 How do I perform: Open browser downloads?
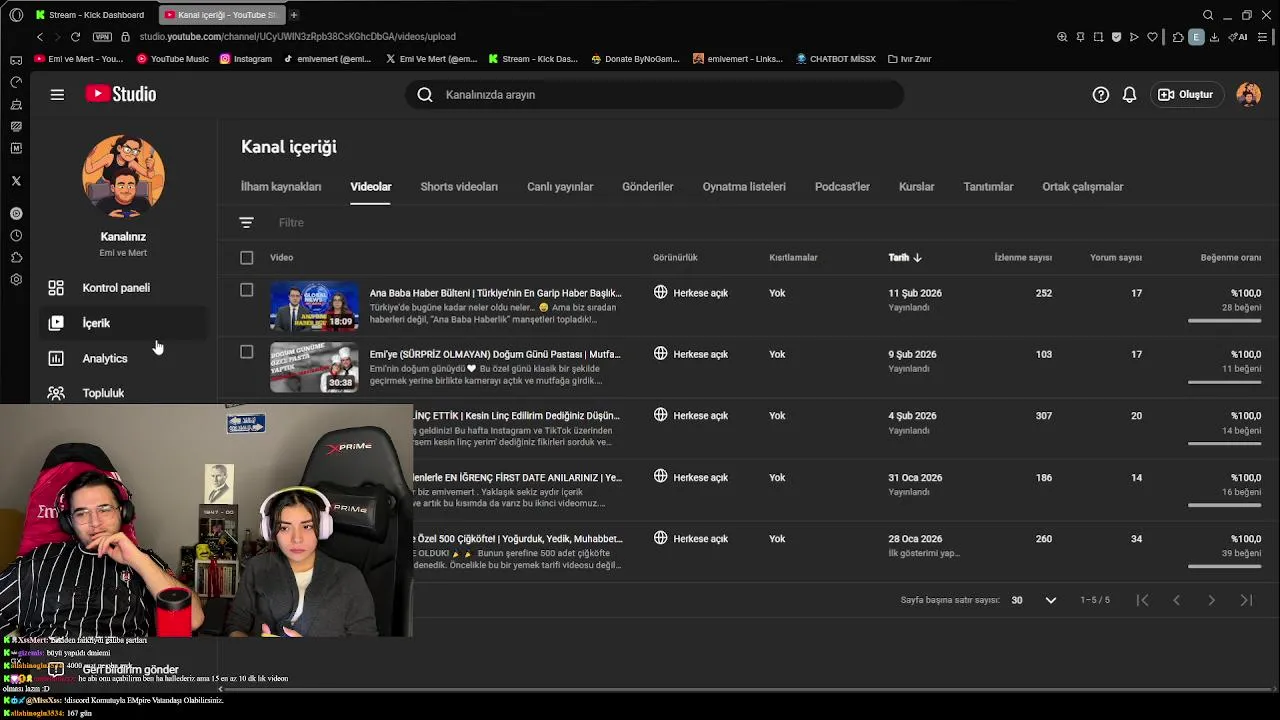[x=1214, y=37]
